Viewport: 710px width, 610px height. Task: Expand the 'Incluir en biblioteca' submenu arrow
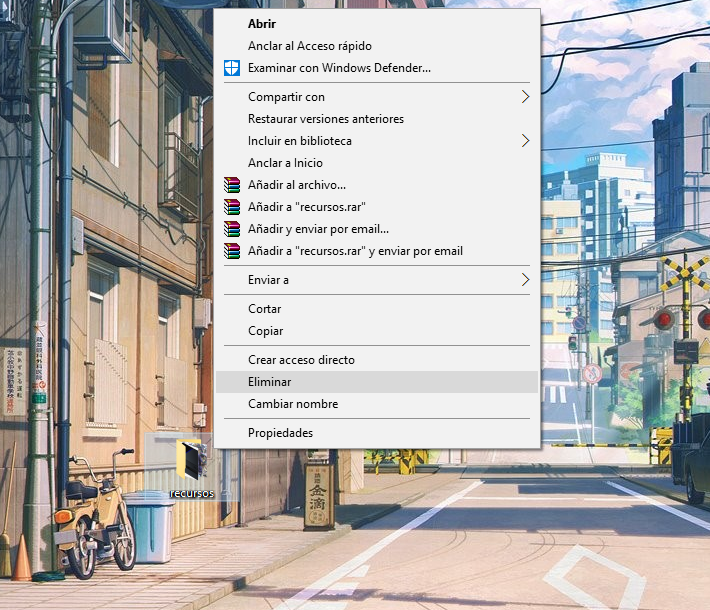(525, 140)
